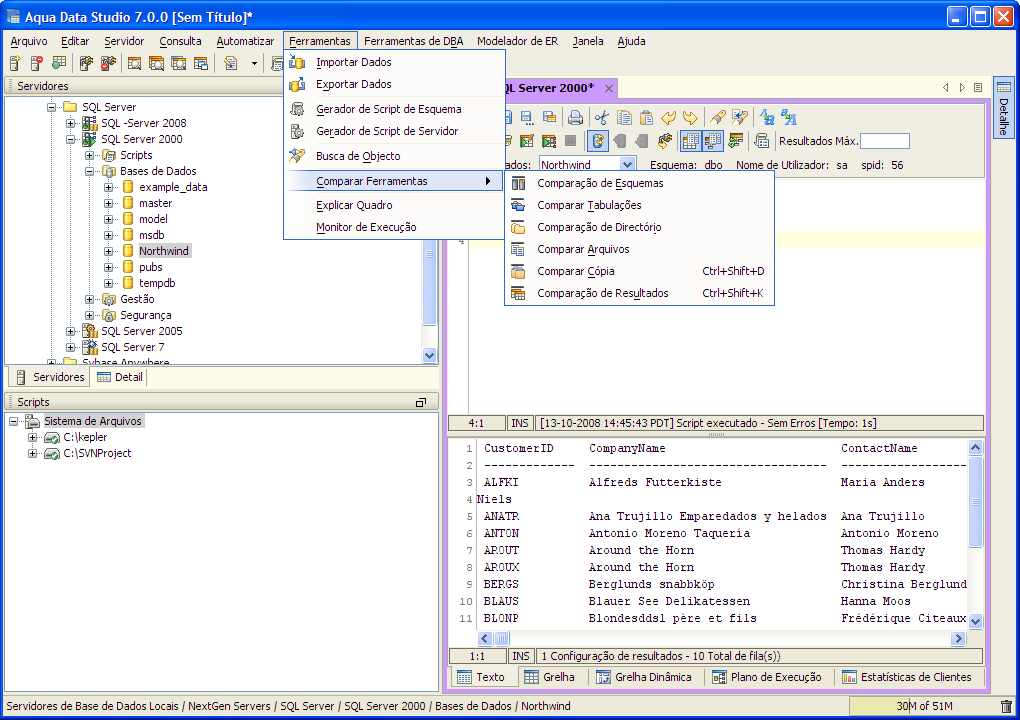Click the Importar Dados icon

(297, 62)
